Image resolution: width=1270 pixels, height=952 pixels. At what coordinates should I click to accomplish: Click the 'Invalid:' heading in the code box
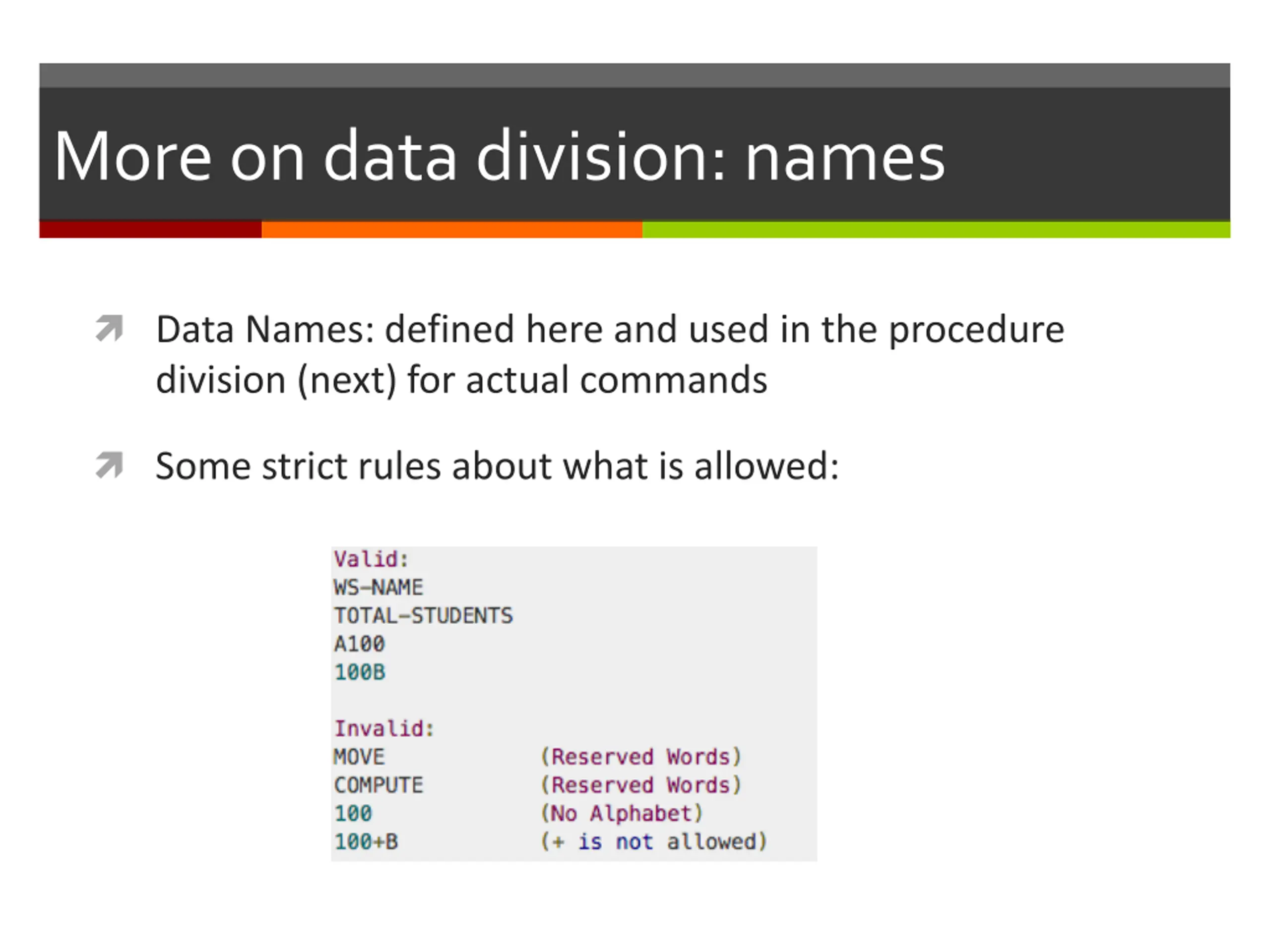[x=384, y=728]
